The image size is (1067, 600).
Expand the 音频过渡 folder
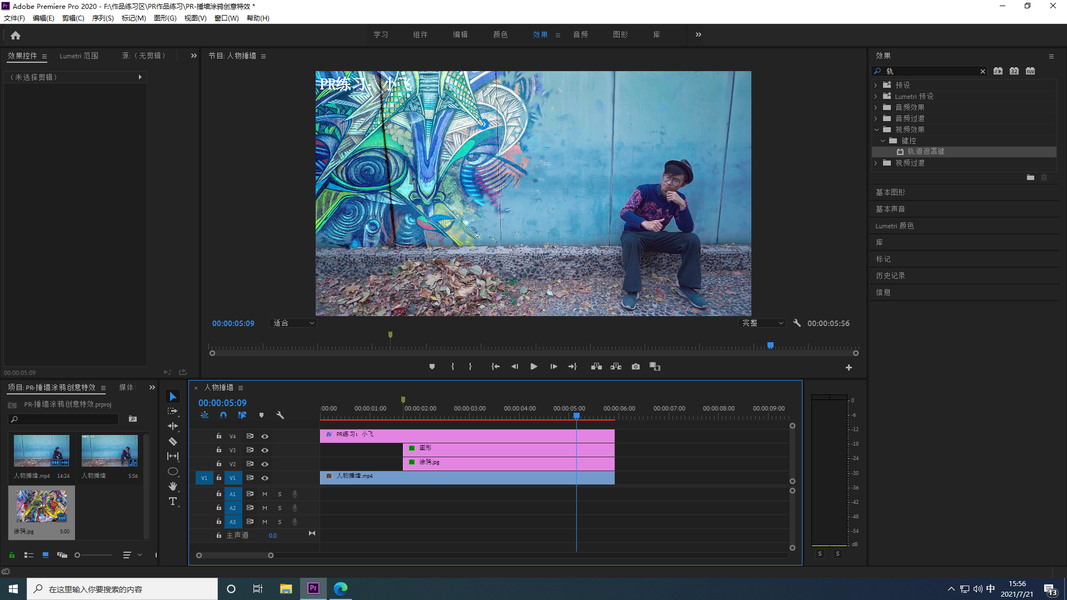876,118
